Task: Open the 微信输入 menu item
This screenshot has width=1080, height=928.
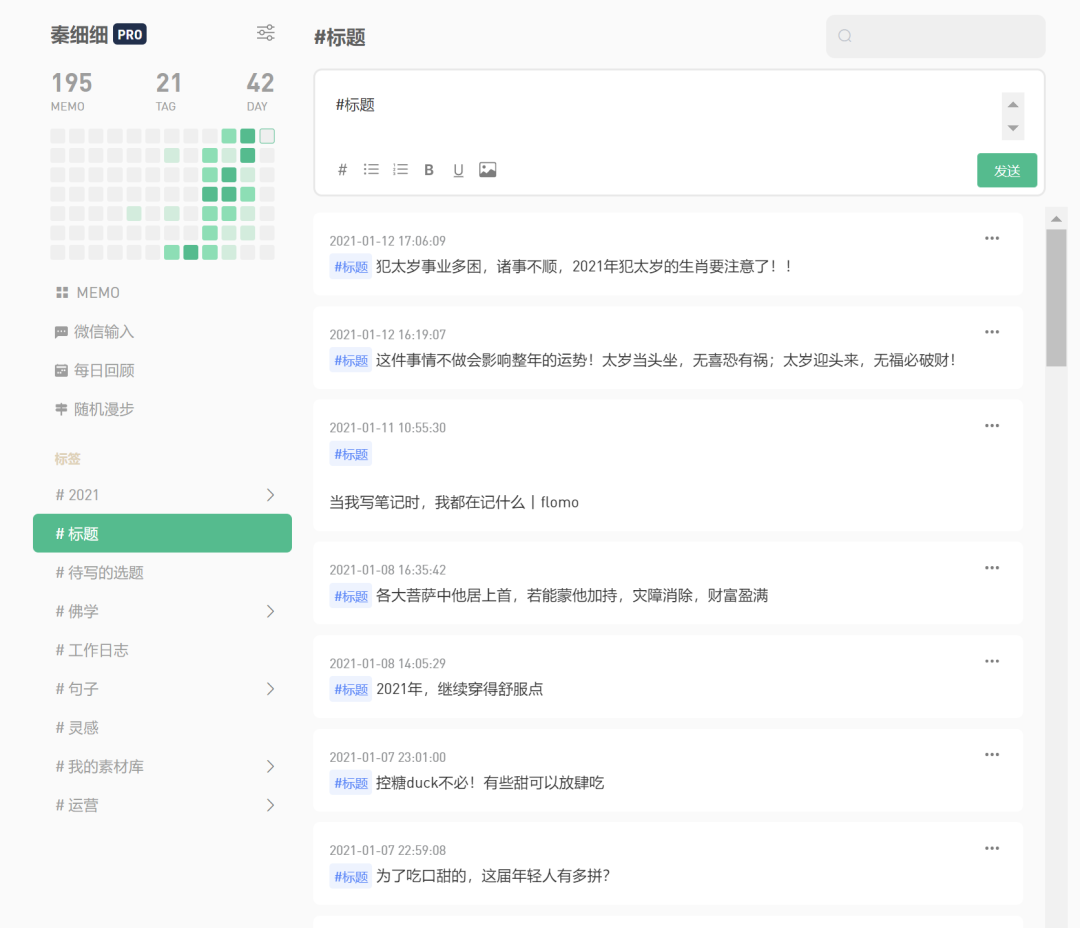Action: pyautogui.click(x=94, y=331)
